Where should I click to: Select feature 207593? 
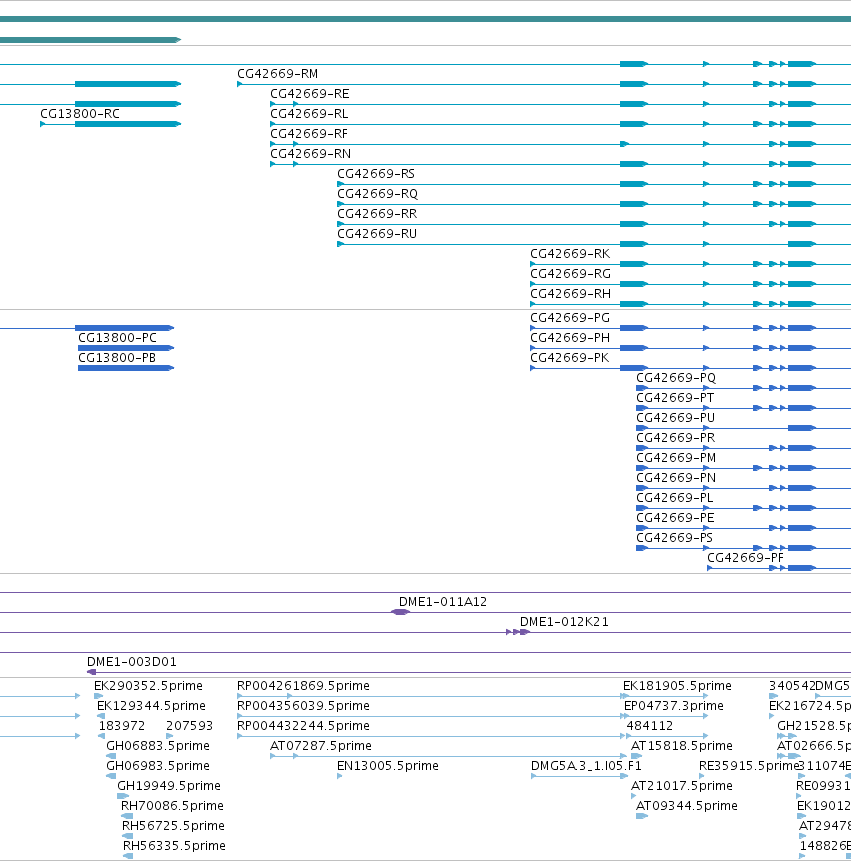coord(189,726)
